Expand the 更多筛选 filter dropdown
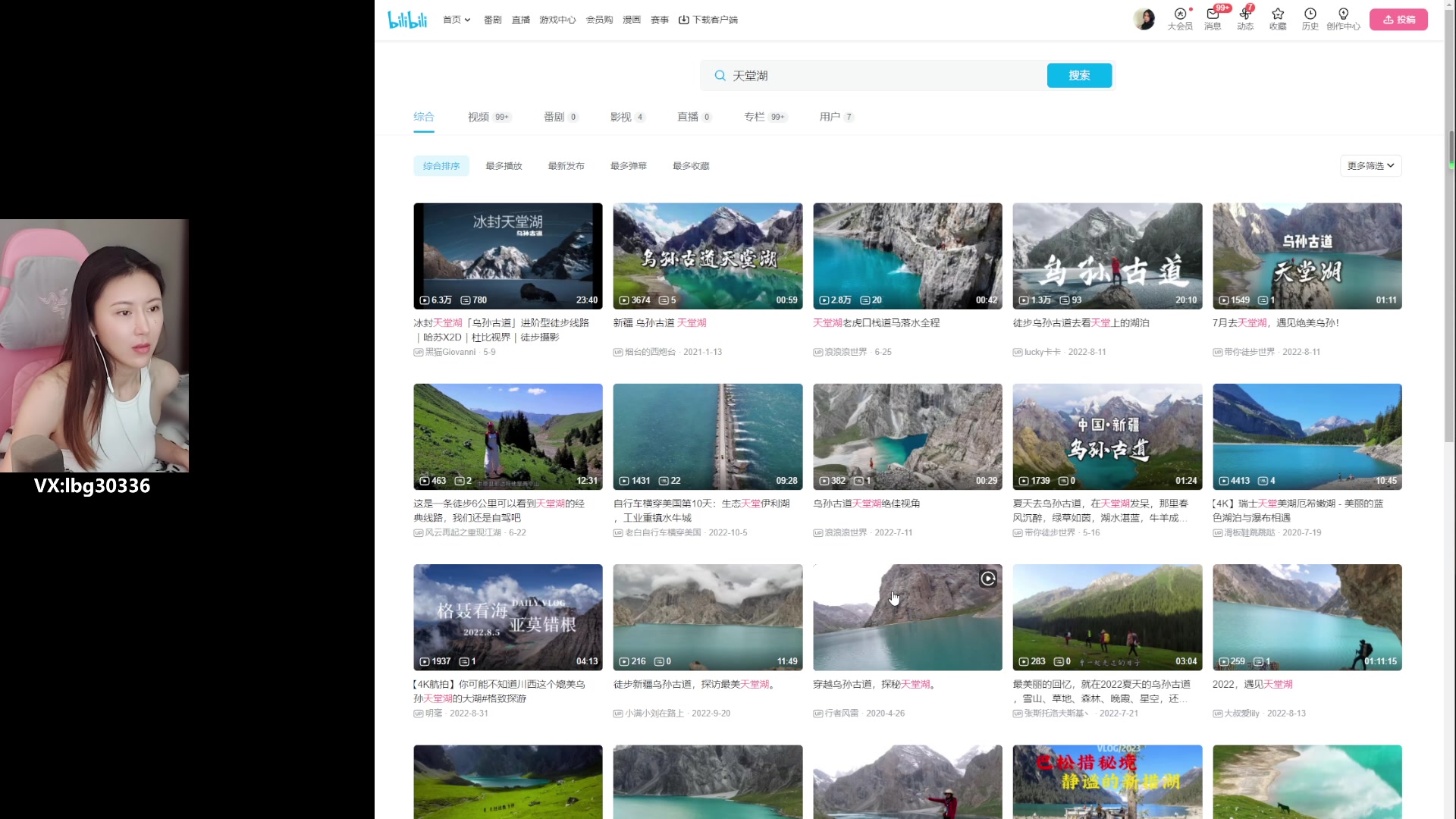Image resolution: width=1456 pixels, height=819 pixels. coord(1370,166)
